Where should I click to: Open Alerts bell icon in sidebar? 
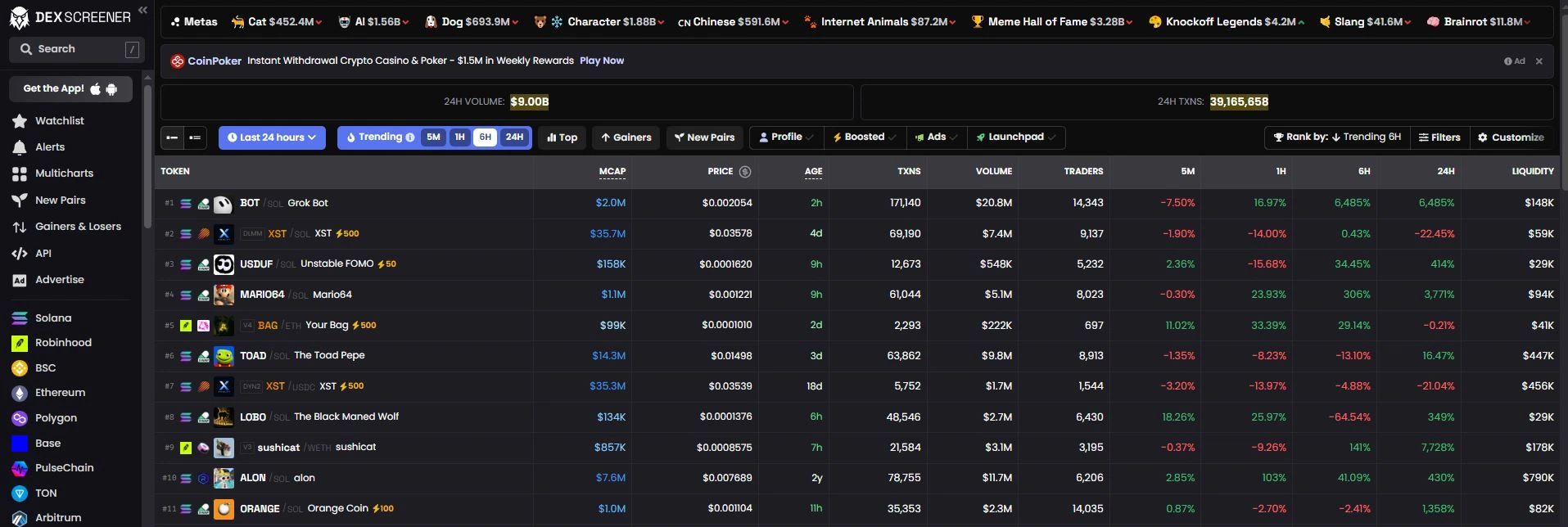(20, 147)
